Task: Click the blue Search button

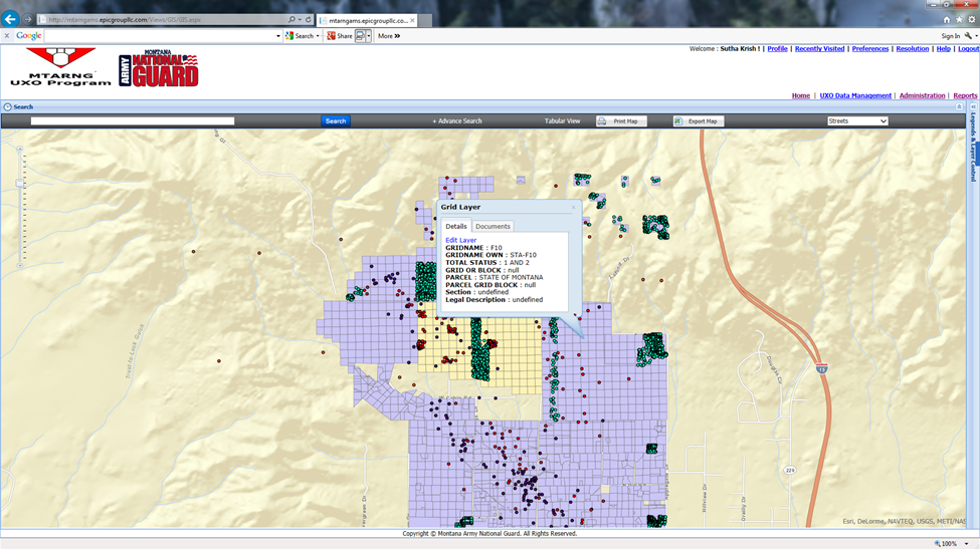Action: coord(335,121)
